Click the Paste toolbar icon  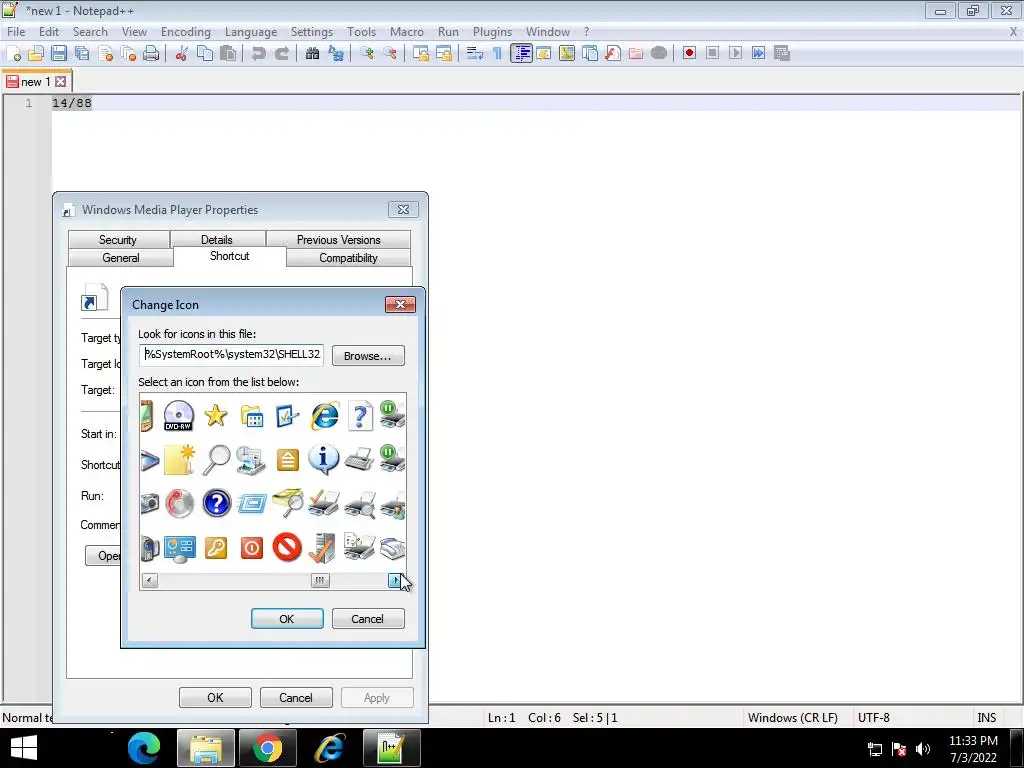[228, 54]
